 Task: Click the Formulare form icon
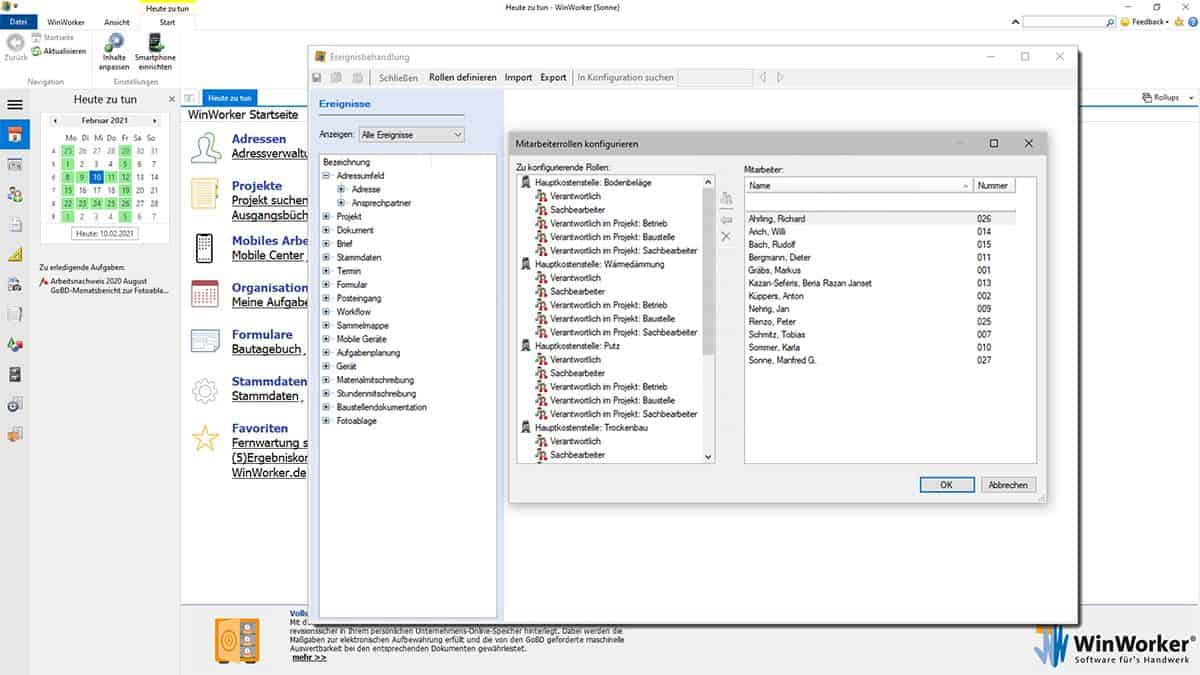(205, 342)
